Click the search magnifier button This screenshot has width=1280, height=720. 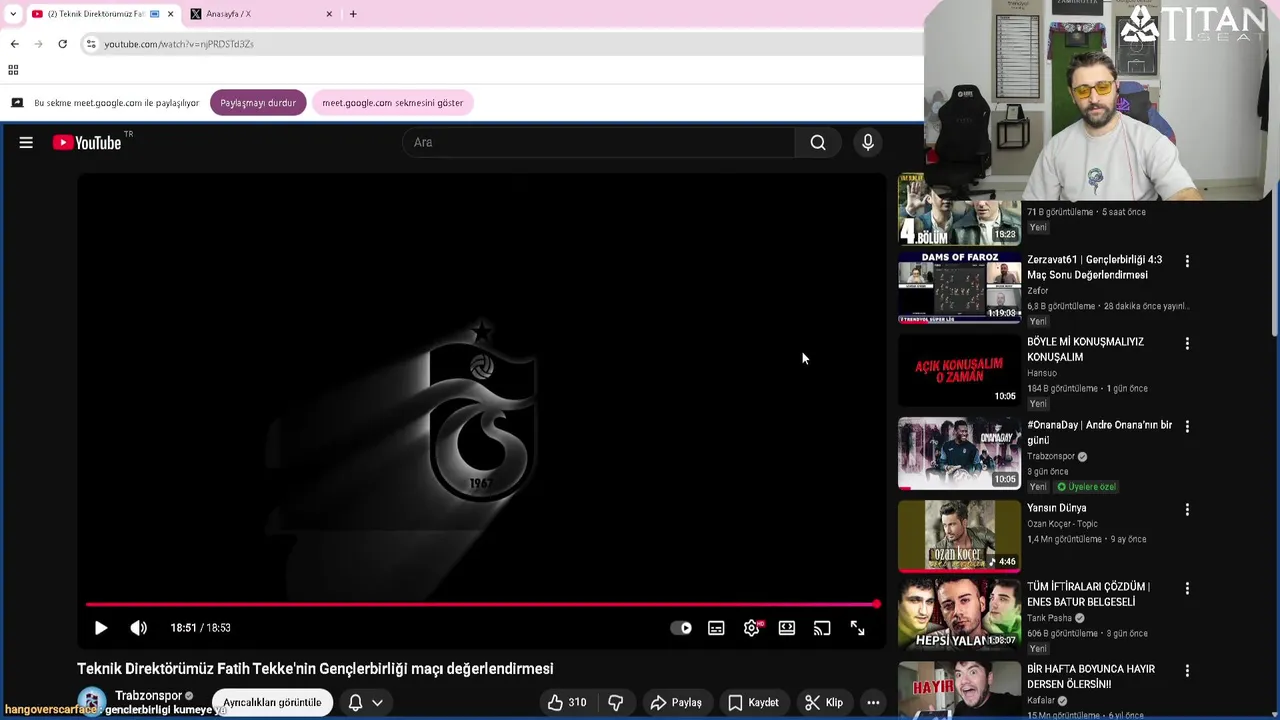(x=818, y=143)
